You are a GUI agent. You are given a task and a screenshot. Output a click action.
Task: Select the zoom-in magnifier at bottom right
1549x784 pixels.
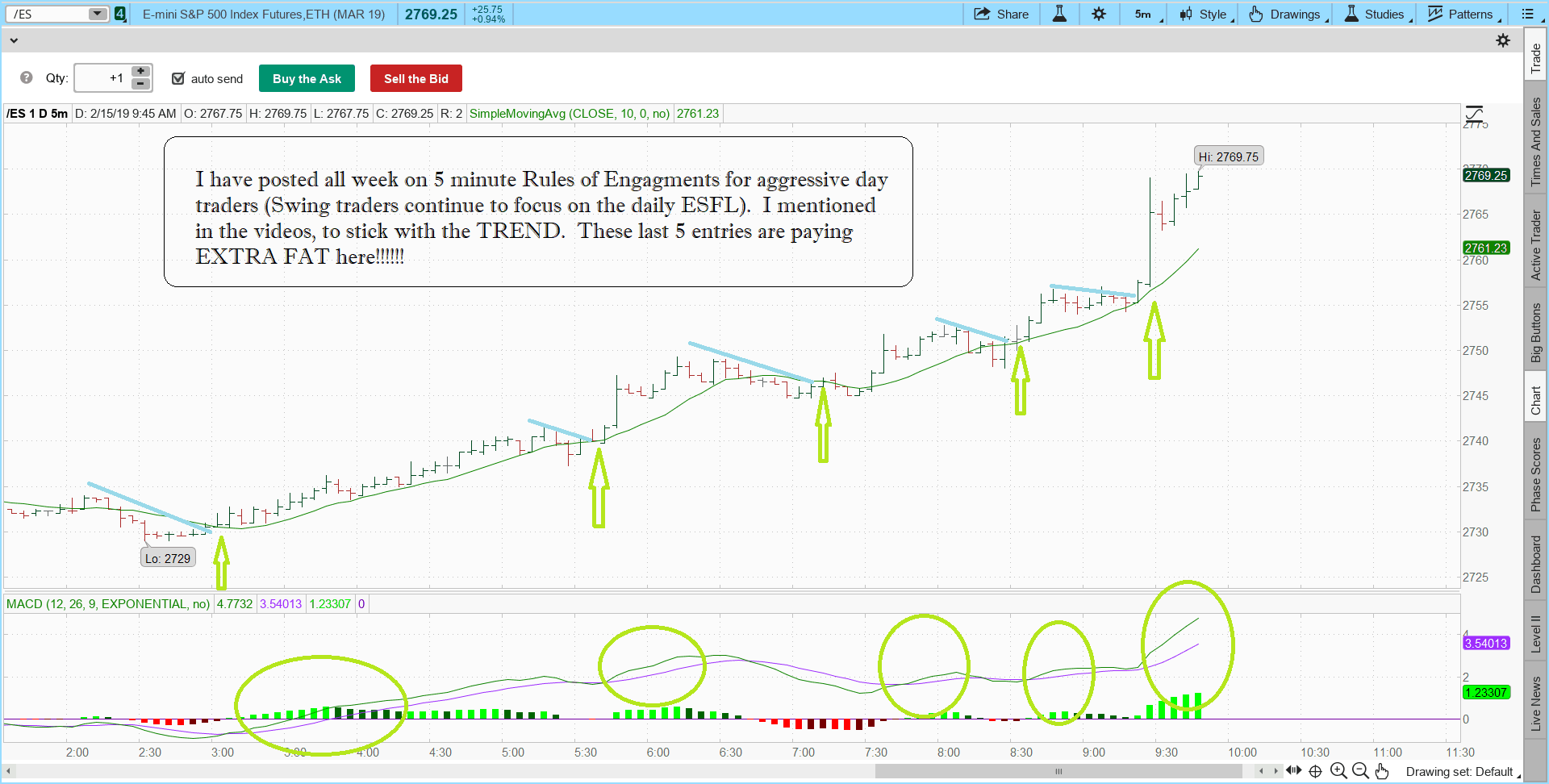(1338, 771)
